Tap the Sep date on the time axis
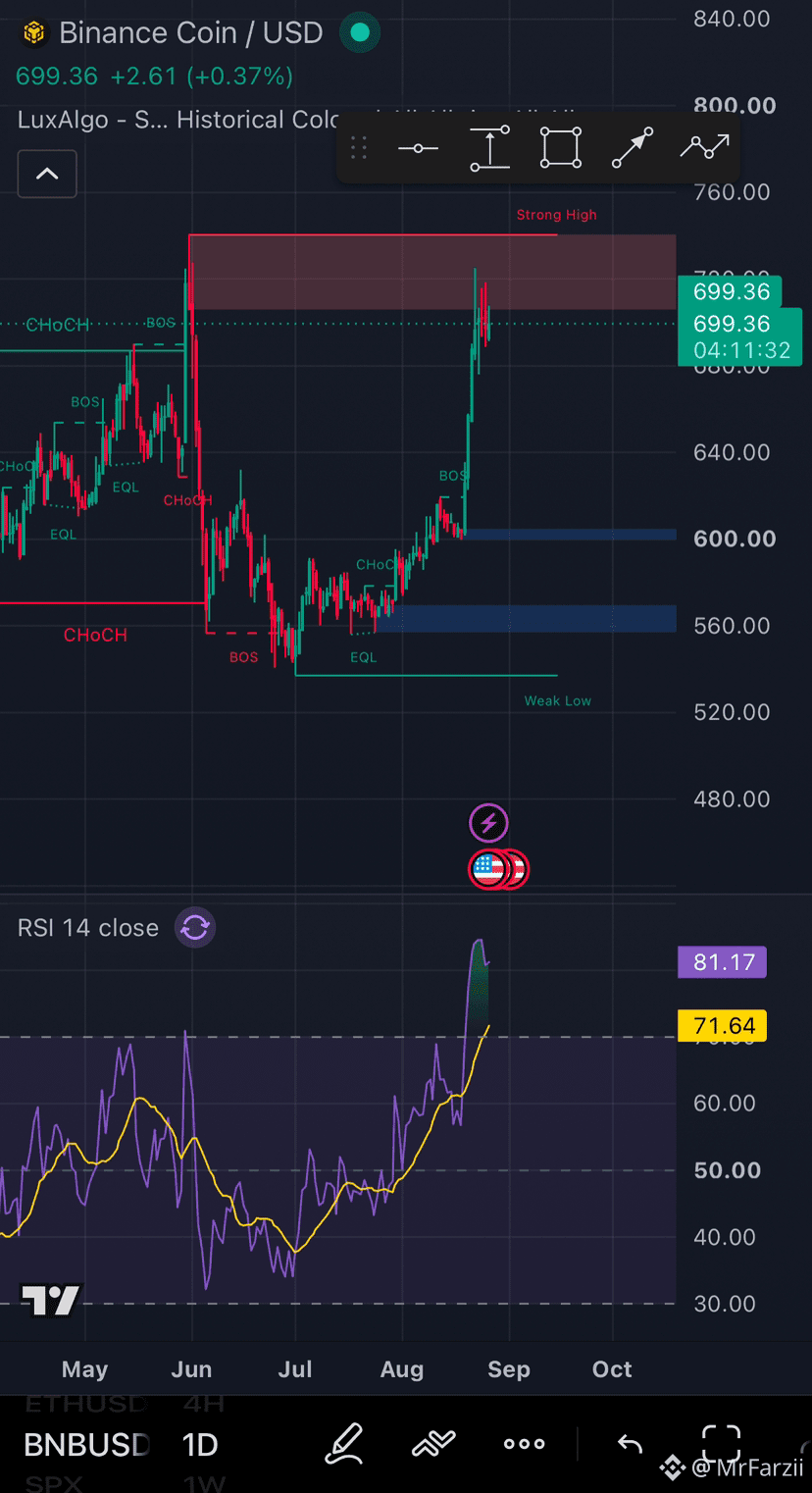 coord(509,1369)
